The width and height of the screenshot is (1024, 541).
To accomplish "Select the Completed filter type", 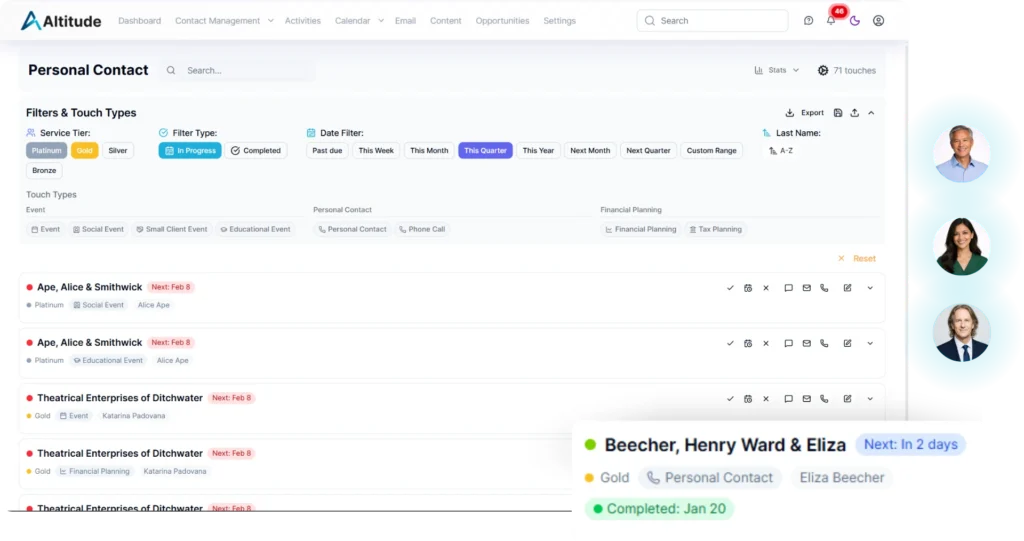I will coord(256,151).
